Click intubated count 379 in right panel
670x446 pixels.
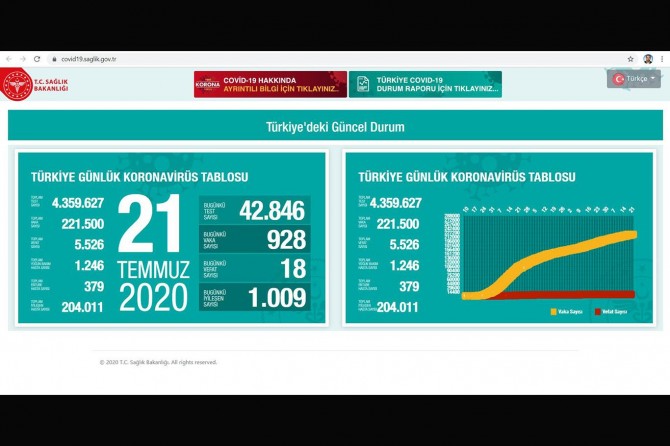pyautogui.click(x=409, y=286)
